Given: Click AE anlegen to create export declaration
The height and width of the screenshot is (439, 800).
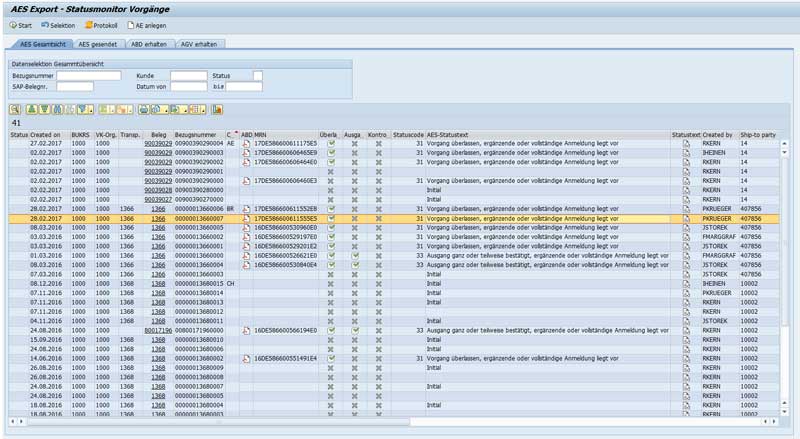Looking at the screenshot, I should pyautogui.click(x=146, y=26).
